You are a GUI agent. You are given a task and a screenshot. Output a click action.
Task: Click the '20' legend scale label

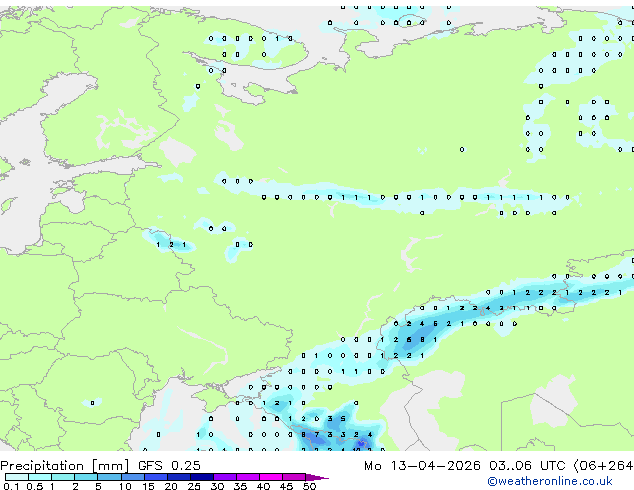171,486
